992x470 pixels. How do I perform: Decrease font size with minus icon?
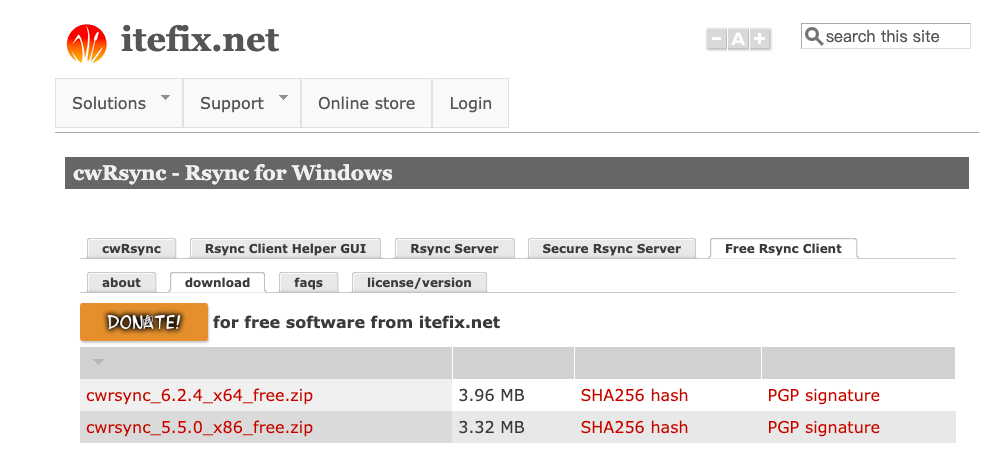[x=716, y=39]
